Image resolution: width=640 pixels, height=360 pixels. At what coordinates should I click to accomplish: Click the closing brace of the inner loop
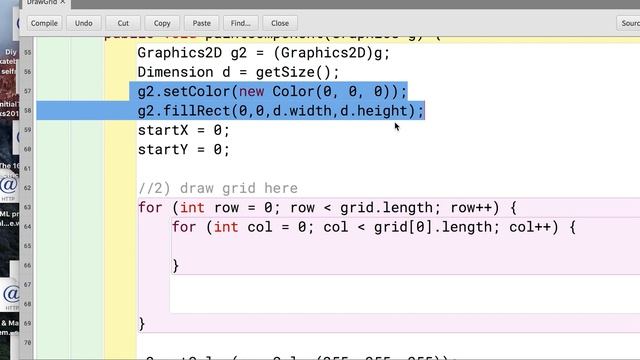pos(176,266)
